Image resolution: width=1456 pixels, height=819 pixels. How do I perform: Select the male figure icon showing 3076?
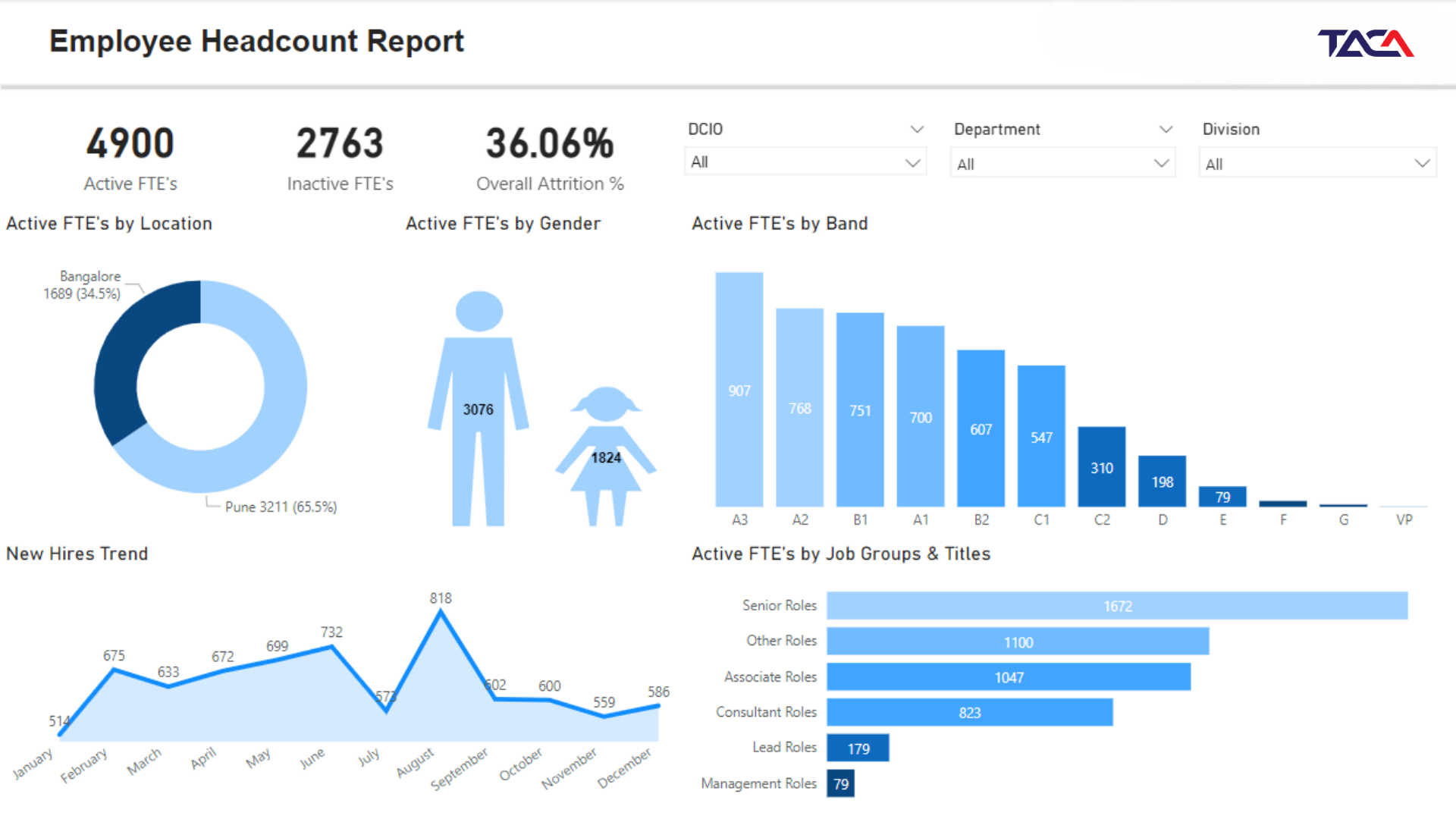tap(479, 408)
